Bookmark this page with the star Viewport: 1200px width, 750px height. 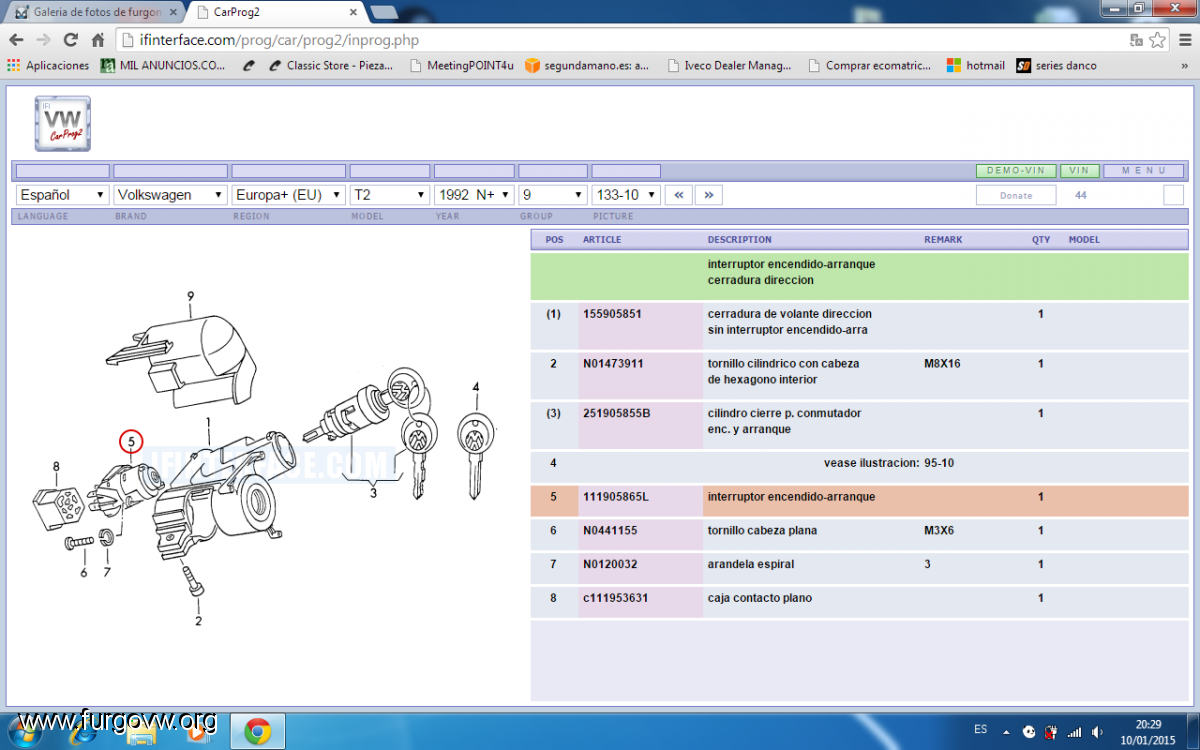pos(1157,40)
